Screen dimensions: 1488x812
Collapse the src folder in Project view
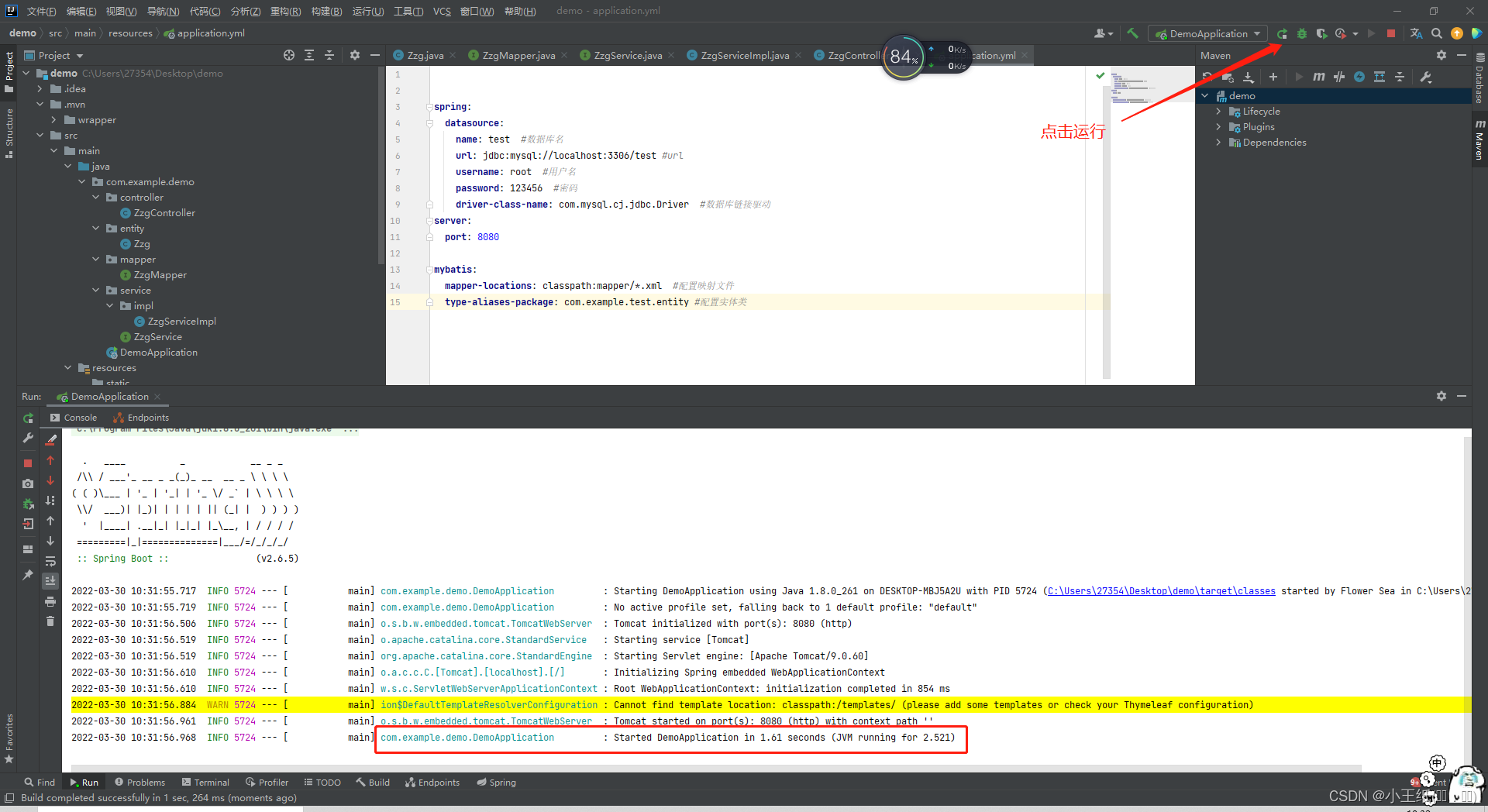pos(40,135)
